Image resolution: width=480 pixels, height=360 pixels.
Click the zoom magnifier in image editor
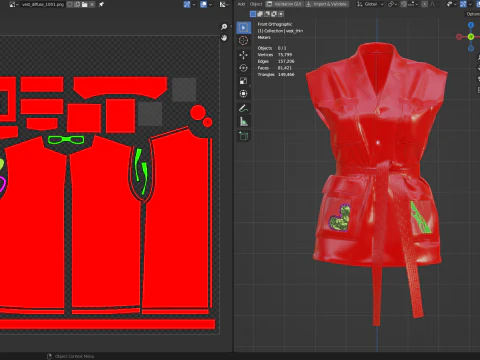pos(224,27)
